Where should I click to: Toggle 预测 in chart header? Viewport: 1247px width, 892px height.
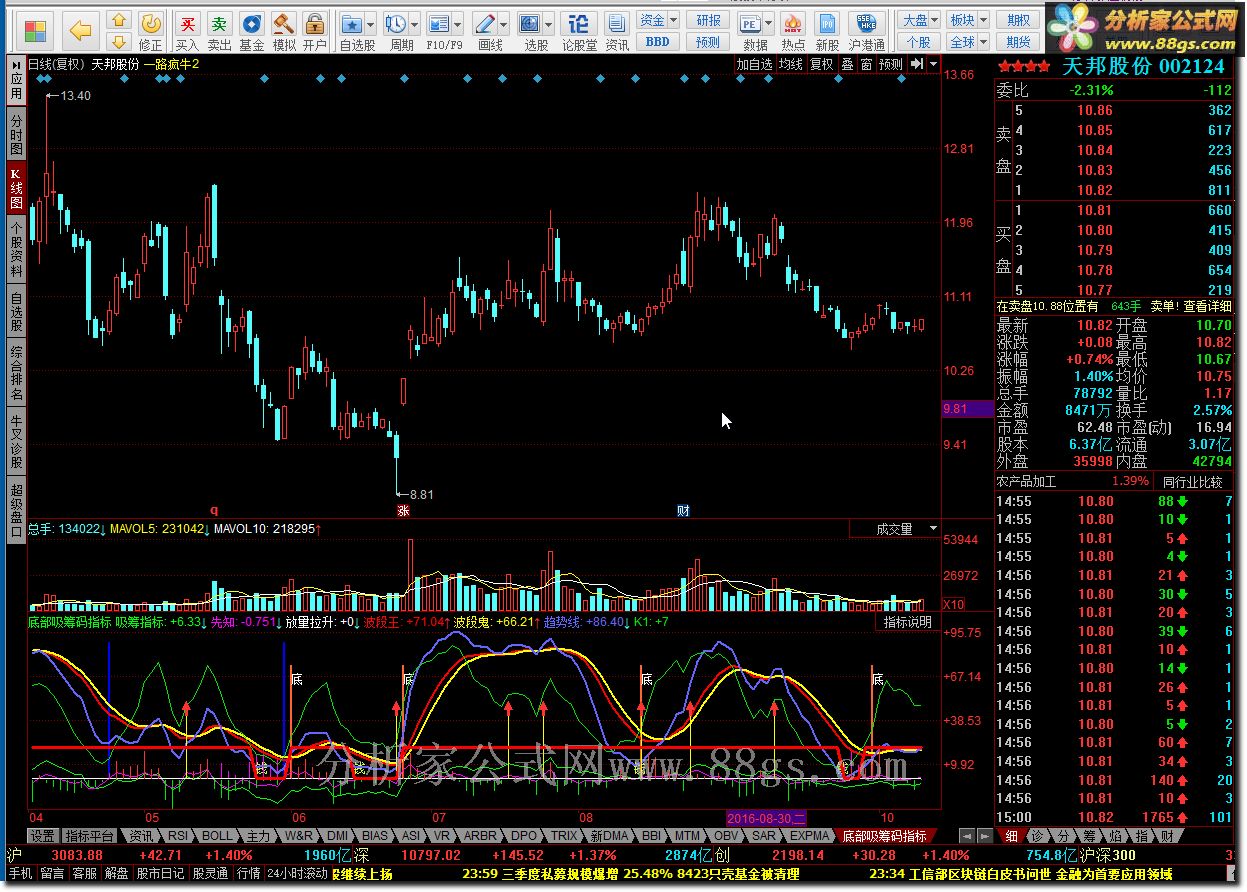click(x=890, y=64)
